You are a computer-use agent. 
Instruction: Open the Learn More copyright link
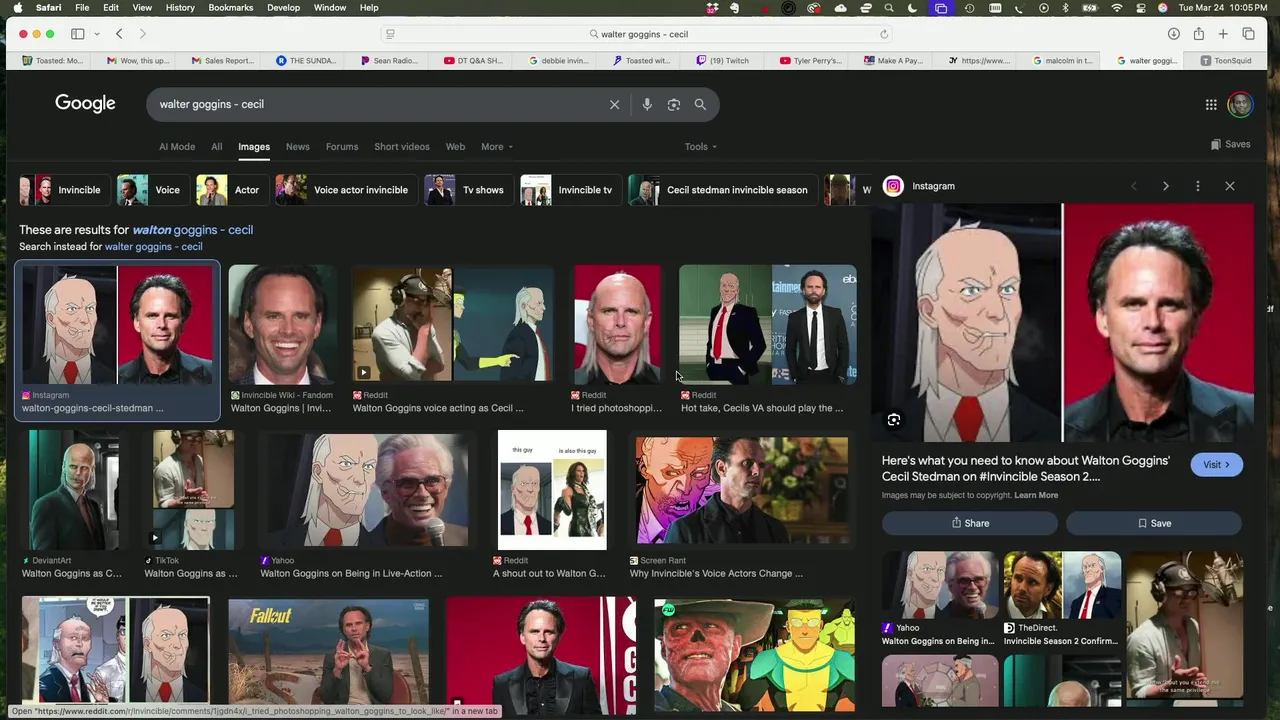[1036, 495]
